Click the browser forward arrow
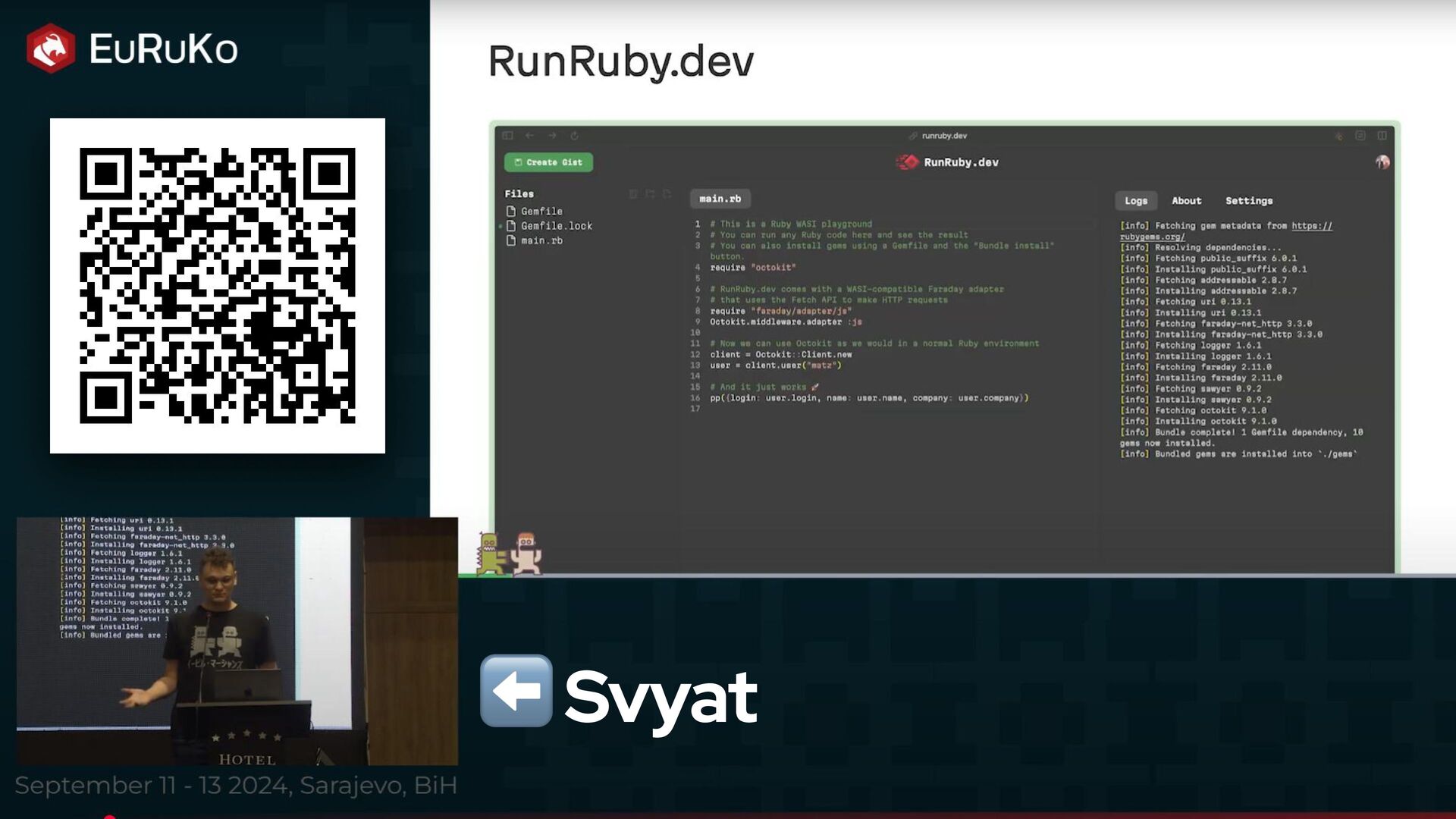 click(x=552, y=136)
